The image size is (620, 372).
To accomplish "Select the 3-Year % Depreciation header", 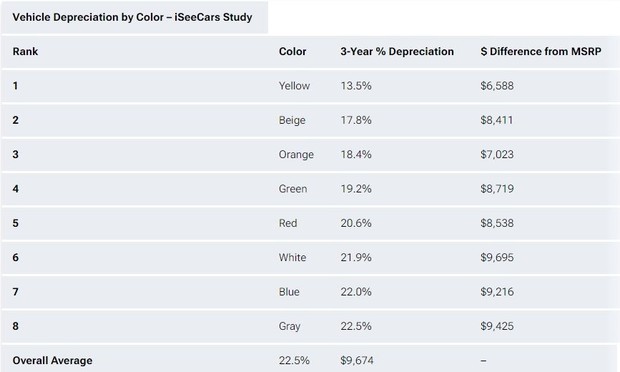I will pos(397,51).
